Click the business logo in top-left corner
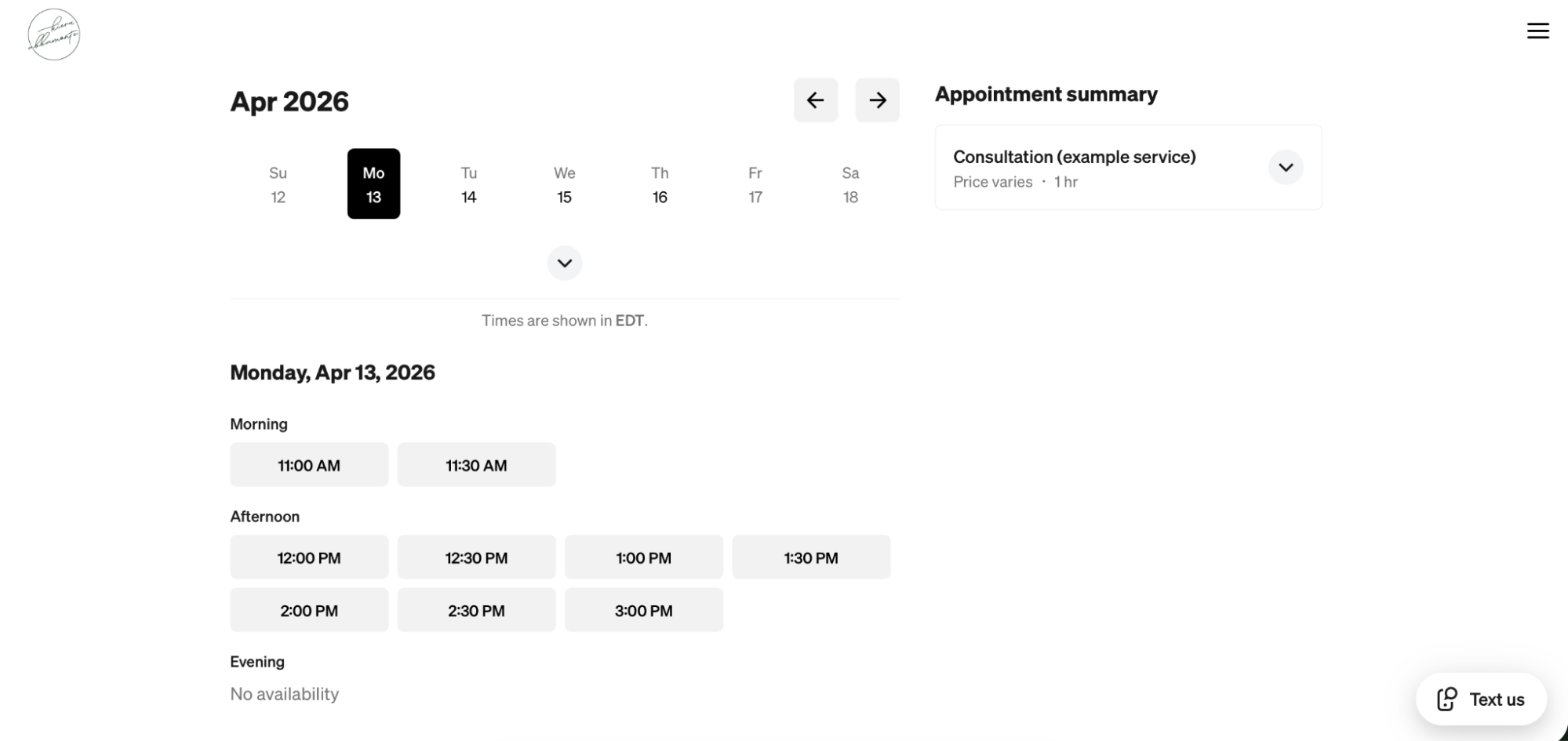This screenshot has width=1568, height=741. [53, 33]
